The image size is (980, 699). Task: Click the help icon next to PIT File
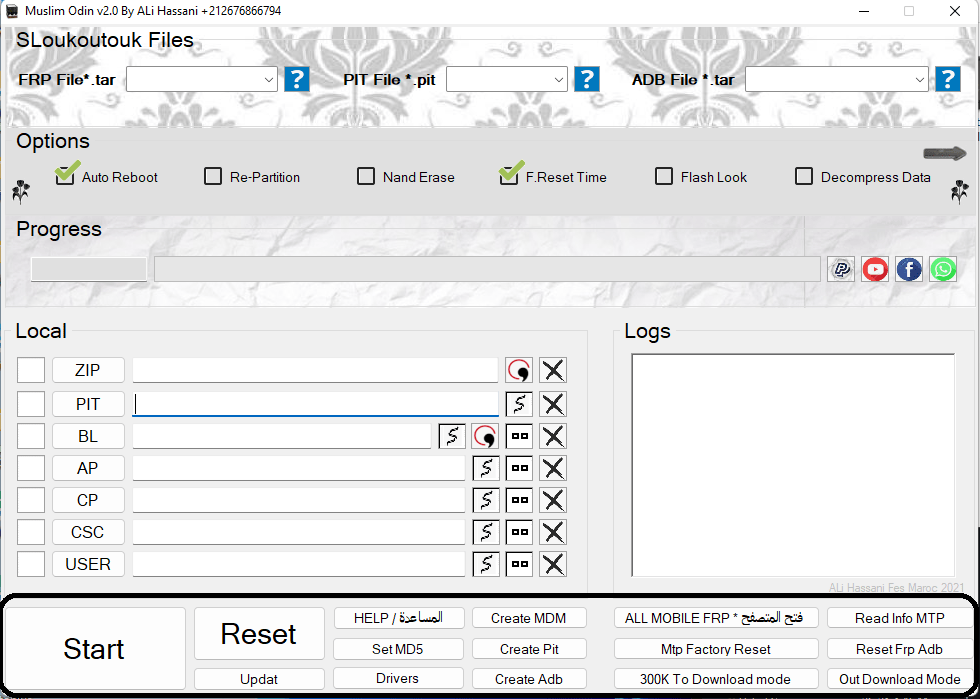pyautogui.click(x=587, y=79)
